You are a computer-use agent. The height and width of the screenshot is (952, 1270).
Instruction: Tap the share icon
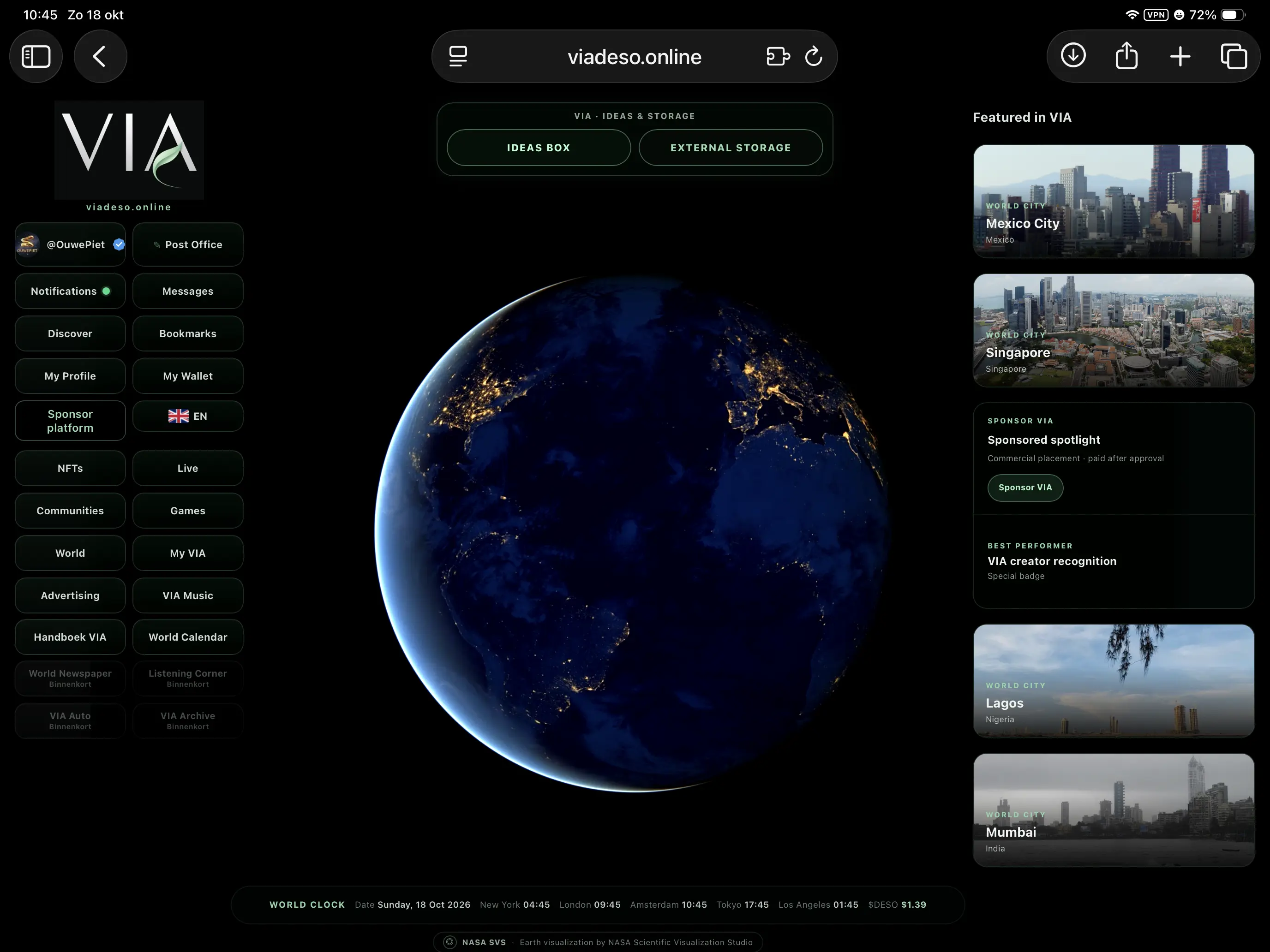(1126, 56)
